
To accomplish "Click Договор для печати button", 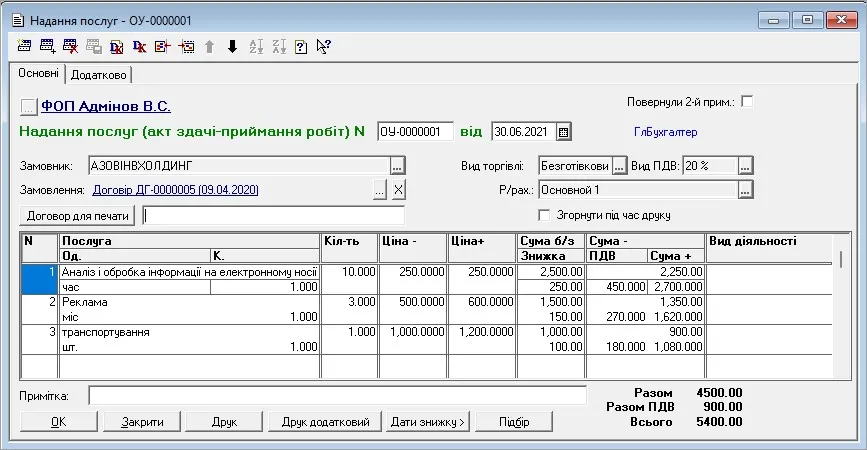I will tap(77, 216).
